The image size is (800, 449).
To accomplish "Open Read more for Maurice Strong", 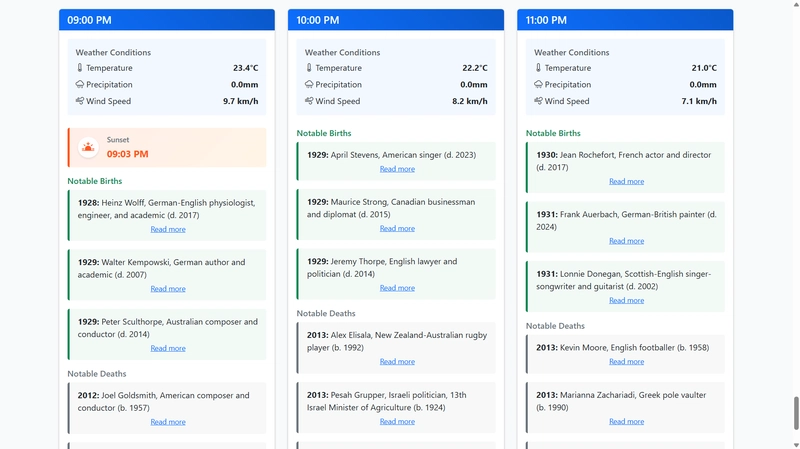I will point(397,229).
